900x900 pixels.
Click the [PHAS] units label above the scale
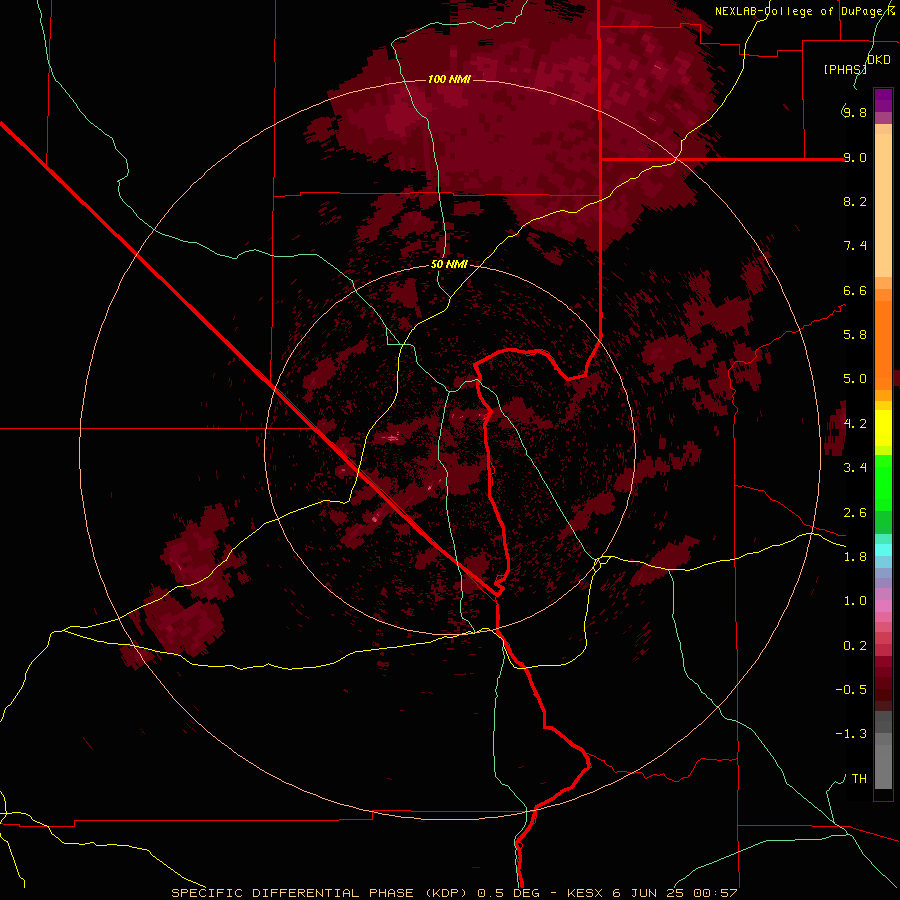click(845, 69)
